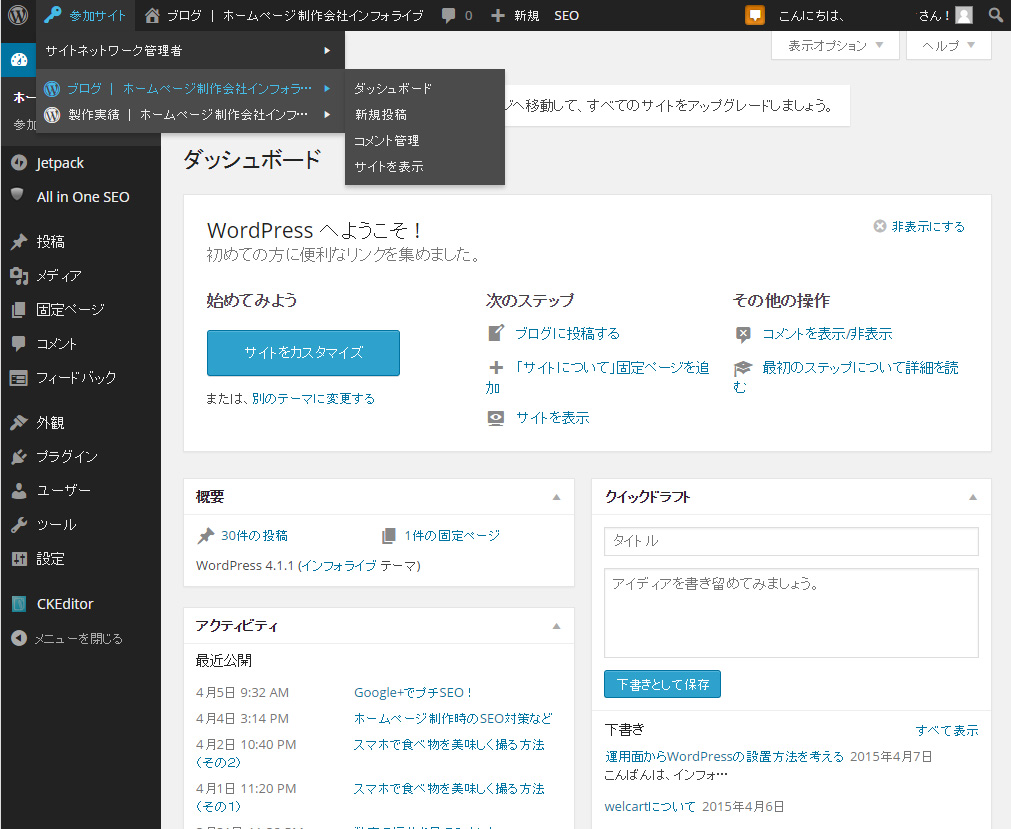Open the 「サイトについて」固定ページを追加 link
The image size is (1011, 829).
(x=612, y=367)
